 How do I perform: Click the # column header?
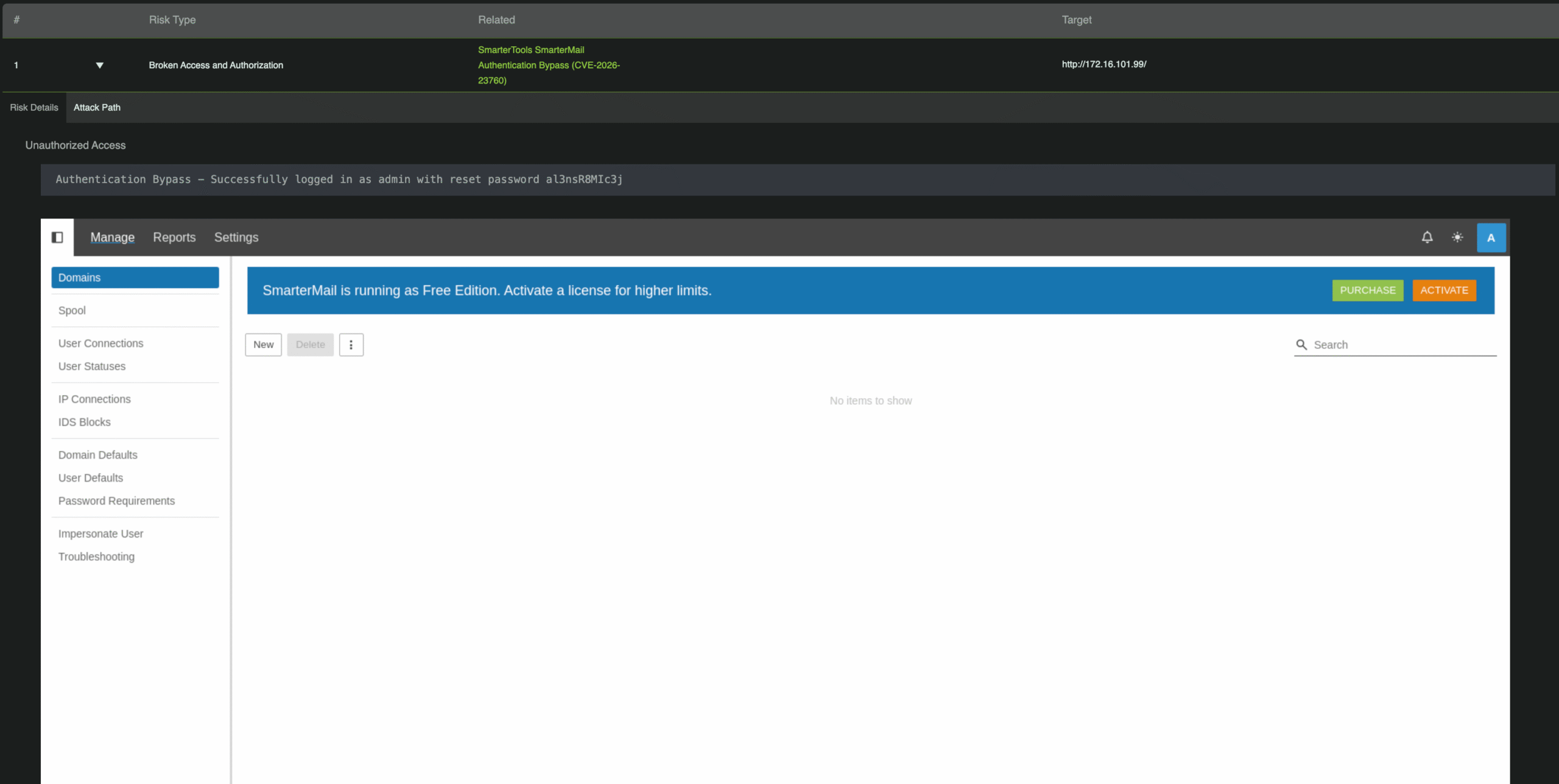[x=16, y=20]
